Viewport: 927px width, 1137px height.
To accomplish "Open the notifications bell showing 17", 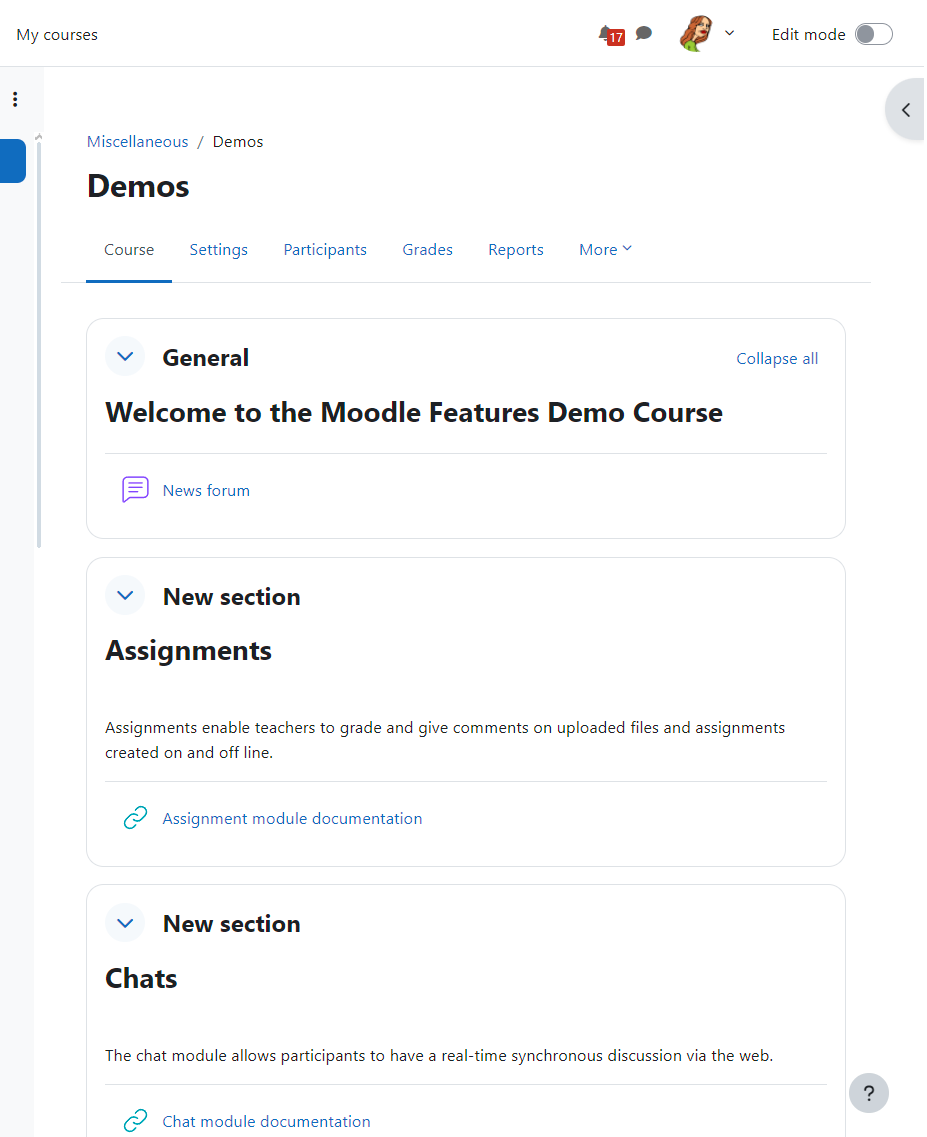I will point(611,34).
